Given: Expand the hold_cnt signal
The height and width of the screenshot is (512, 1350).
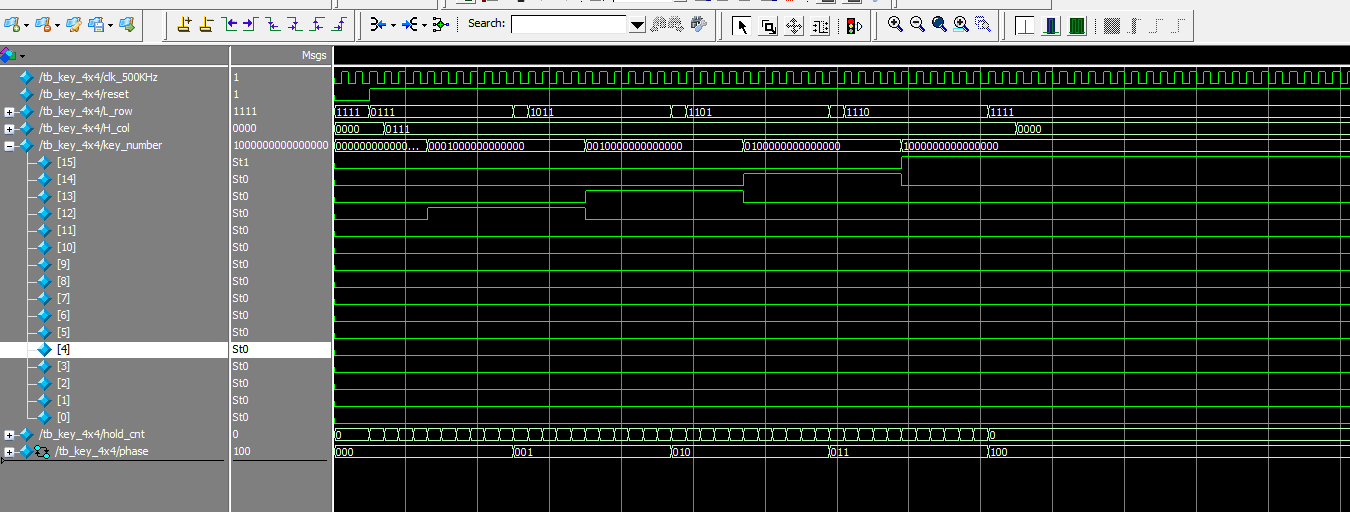Looking at the screenshot, I should pyautogui.click(x=9, y=435).
